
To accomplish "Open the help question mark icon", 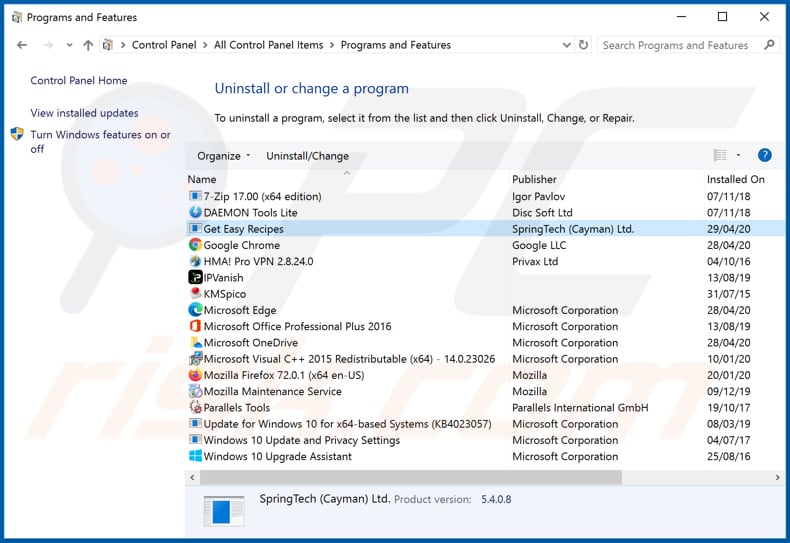I will coord(764,155).
